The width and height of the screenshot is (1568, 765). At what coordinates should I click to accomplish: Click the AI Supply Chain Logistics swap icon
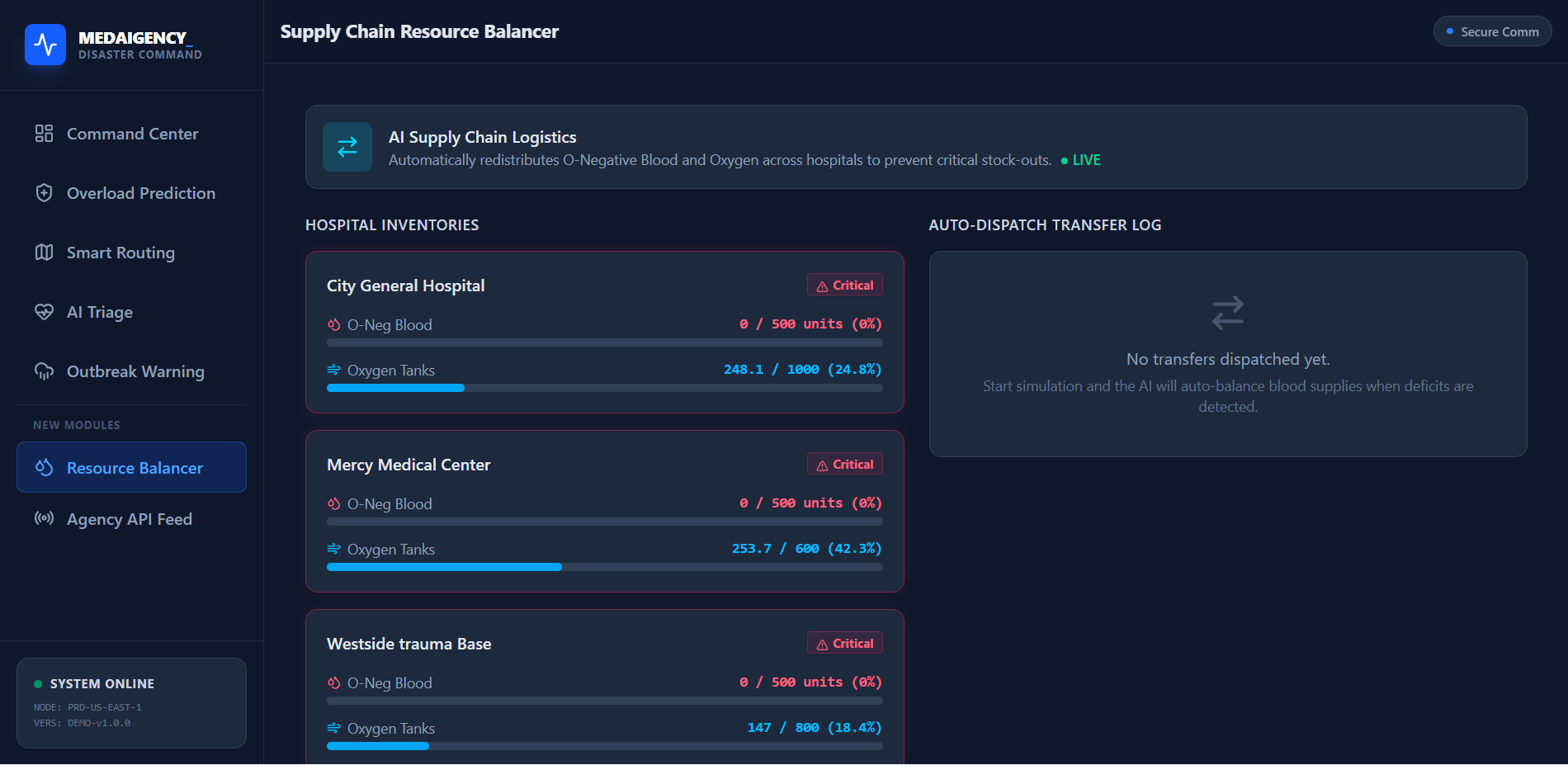click(x=347, y=147)
